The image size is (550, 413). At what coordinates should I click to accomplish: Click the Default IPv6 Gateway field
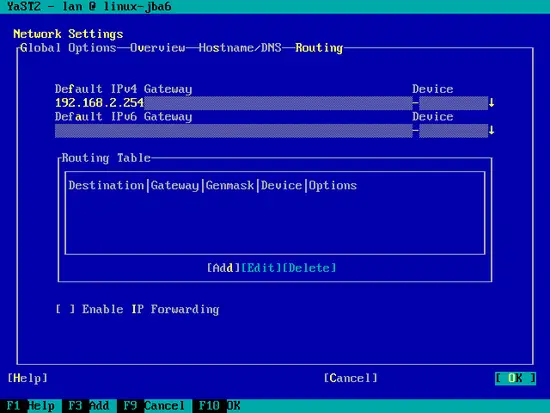[233, 131]
